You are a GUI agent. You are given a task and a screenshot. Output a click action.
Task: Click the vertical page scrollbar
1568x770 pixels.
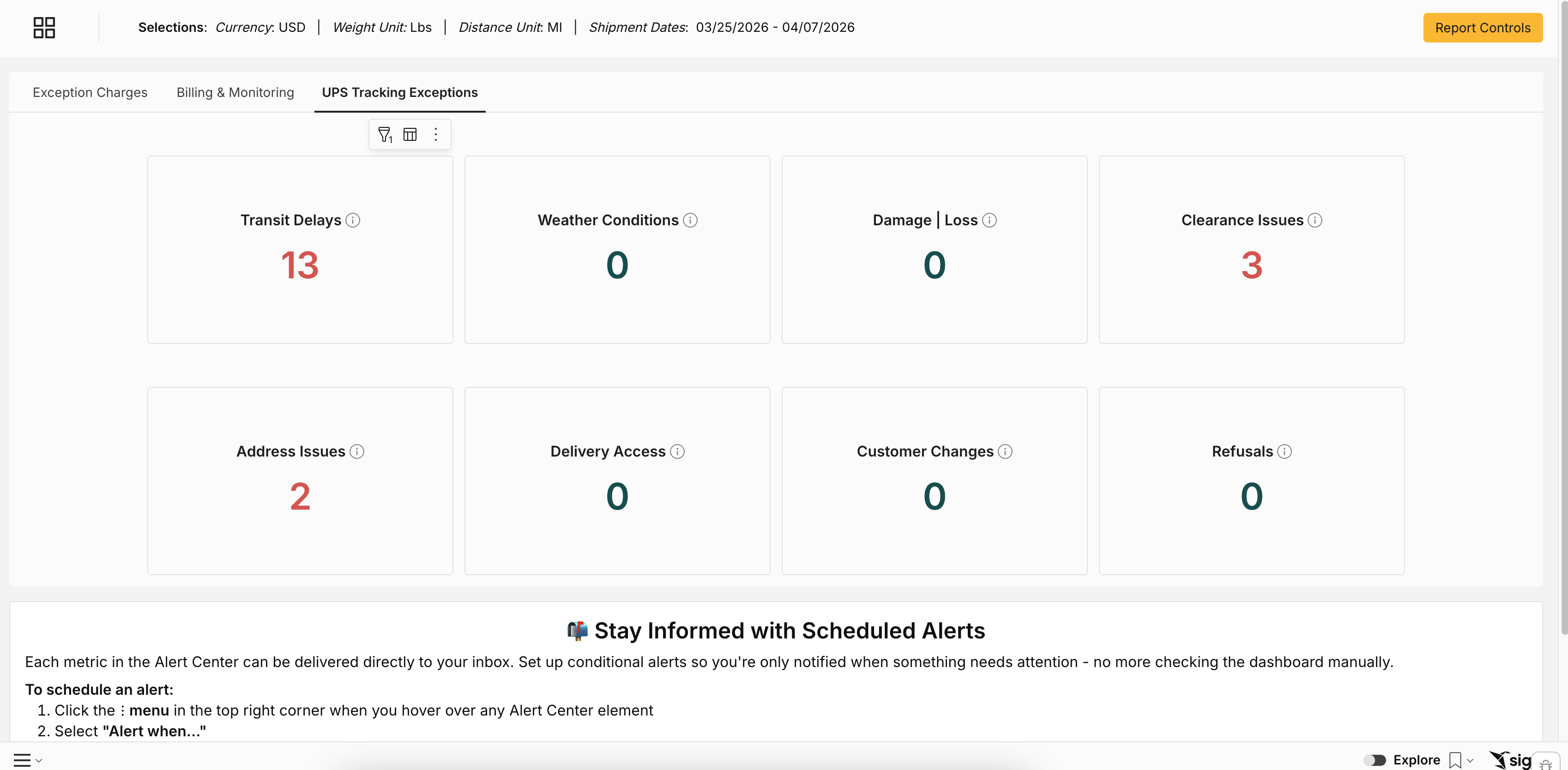coord(1564,317)
